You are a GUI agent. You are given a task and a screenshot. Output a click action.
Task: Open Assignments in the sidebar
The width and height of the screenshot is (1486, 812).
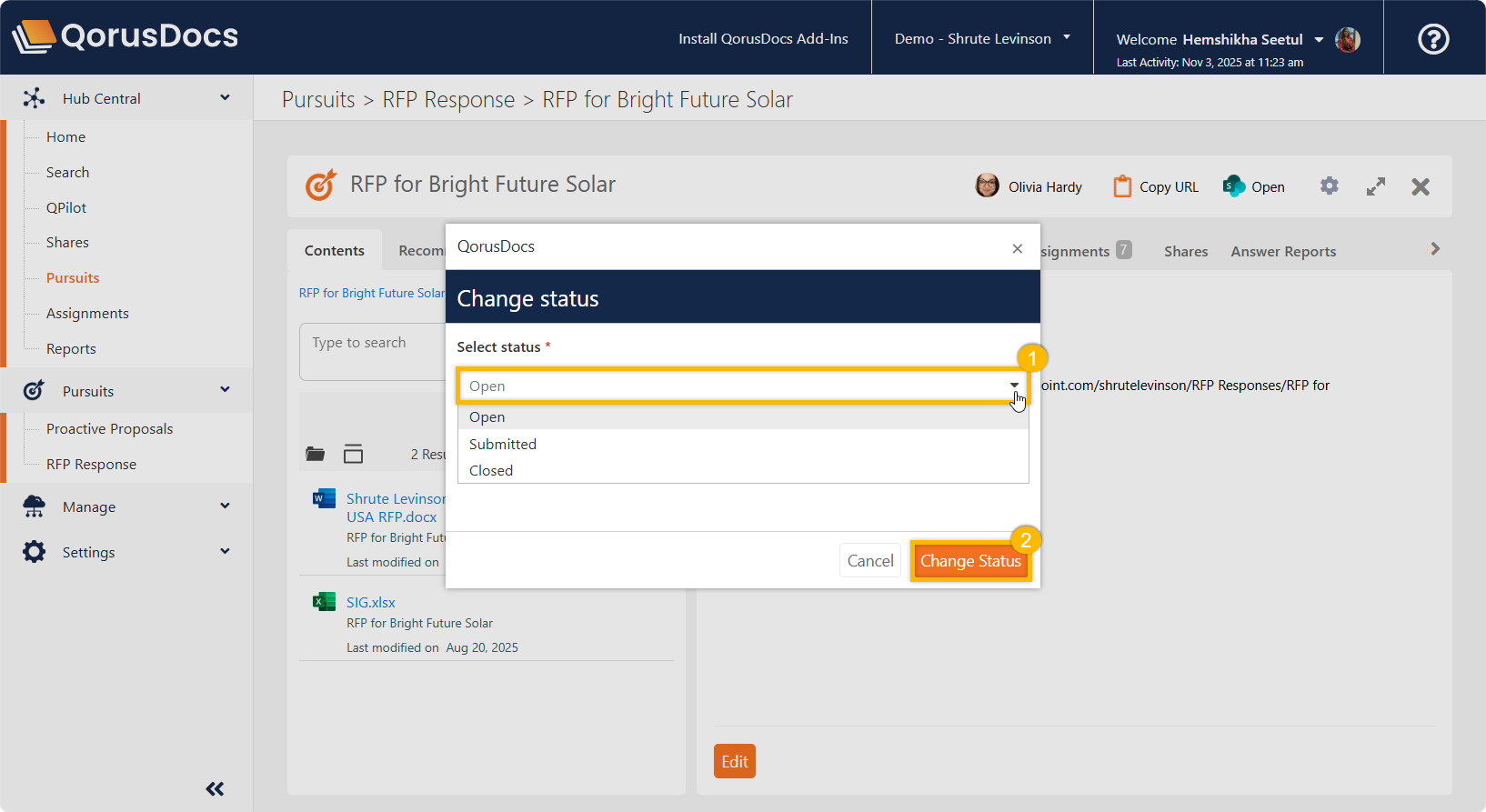pyautogui.click(x=87, y=313)
